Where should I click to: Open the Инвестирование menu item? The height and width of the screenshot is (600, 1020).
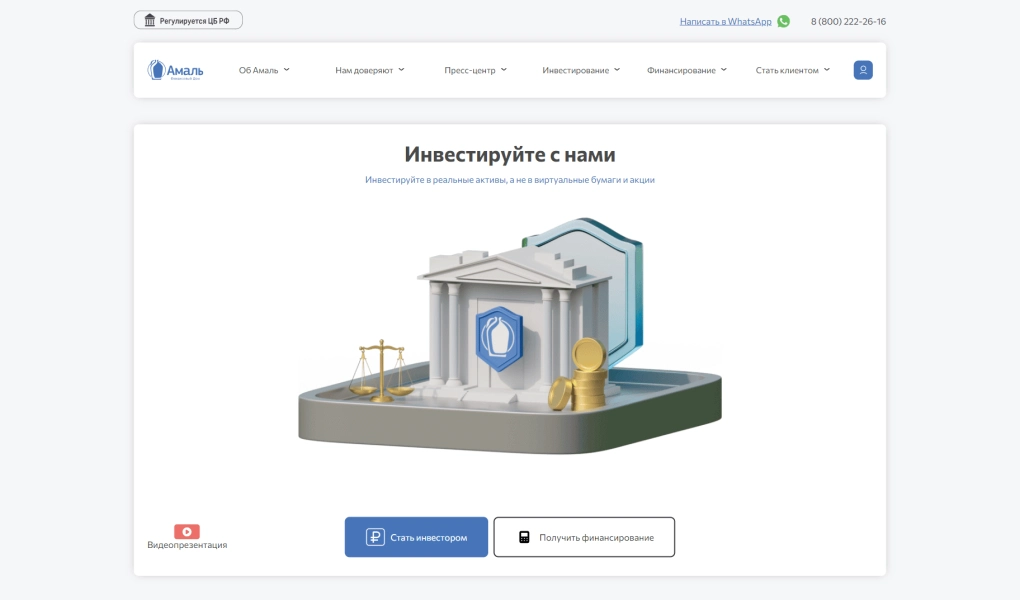[575, 70]
